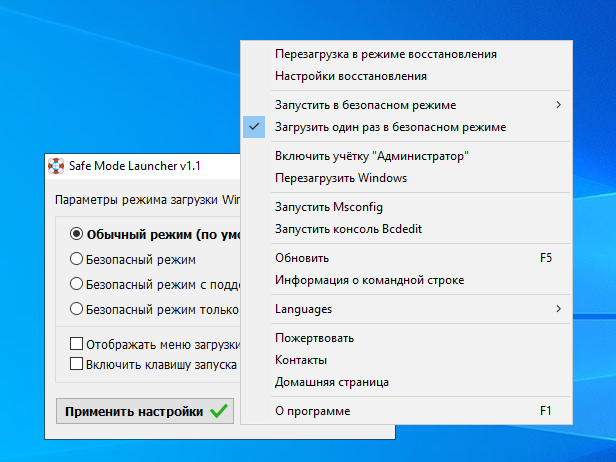This screenshot has height=462, width=616.
Task: Expand Запустить в безопасном режиме submenu arrow
Action: (x=558, y=105)
